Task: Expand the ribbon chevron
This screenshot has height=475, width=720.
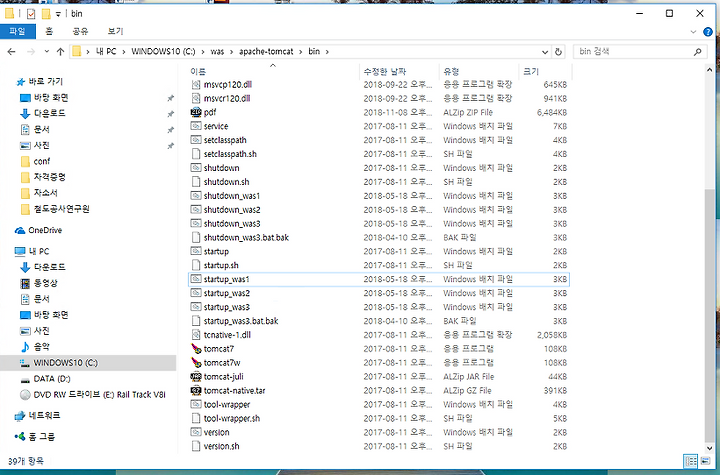Action: pyautogui.click(x=693, y=32)
